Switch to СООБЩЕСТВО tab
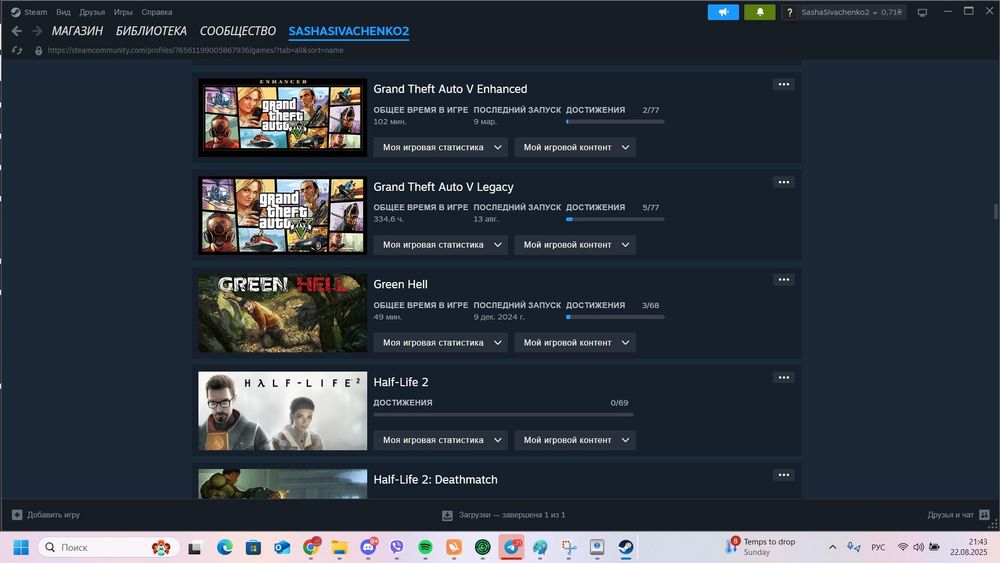 coord(238,31)
